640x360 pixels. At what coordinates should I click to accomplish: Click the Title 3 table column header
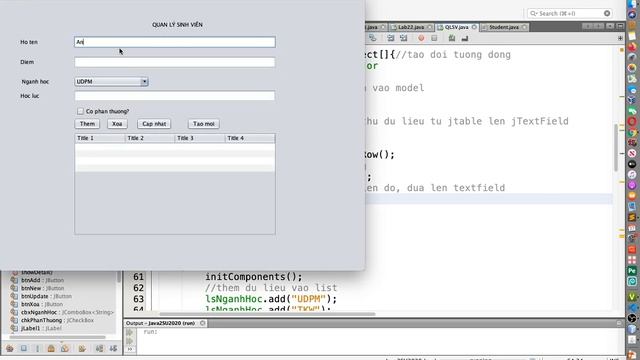click(x=200, y=138)
